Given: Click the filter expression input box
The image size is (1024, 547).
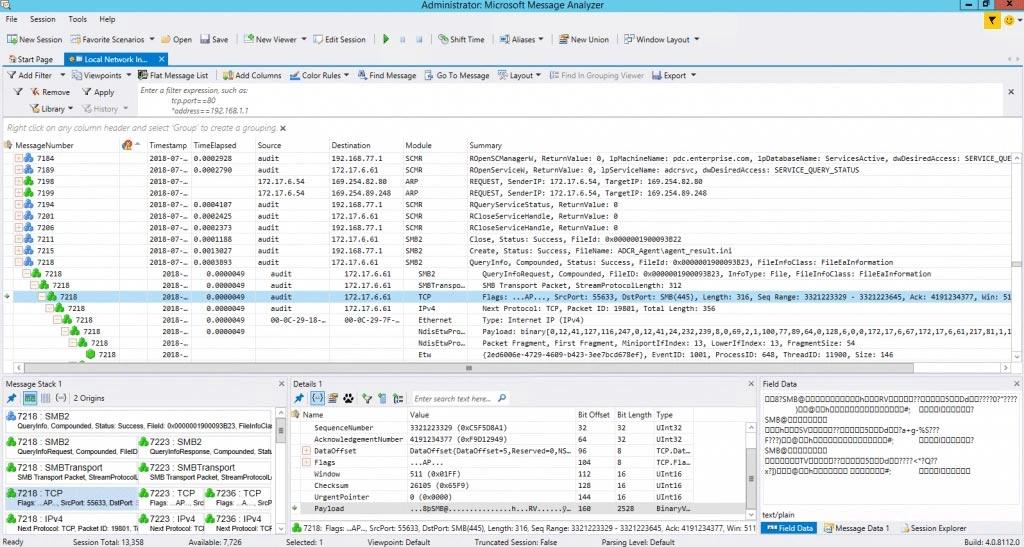Looking at the screenshot, I should click(568, 101).
